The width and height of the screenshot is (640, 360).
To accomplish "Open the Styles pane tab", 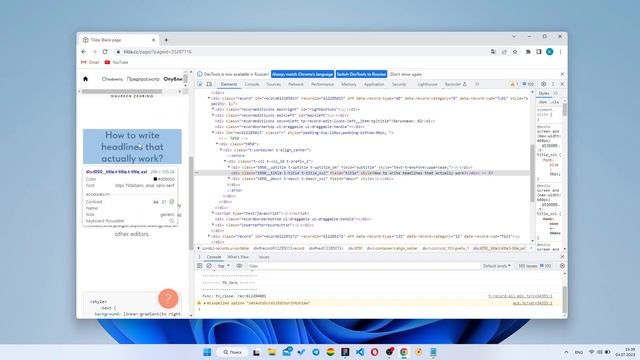I will point(544,93).
